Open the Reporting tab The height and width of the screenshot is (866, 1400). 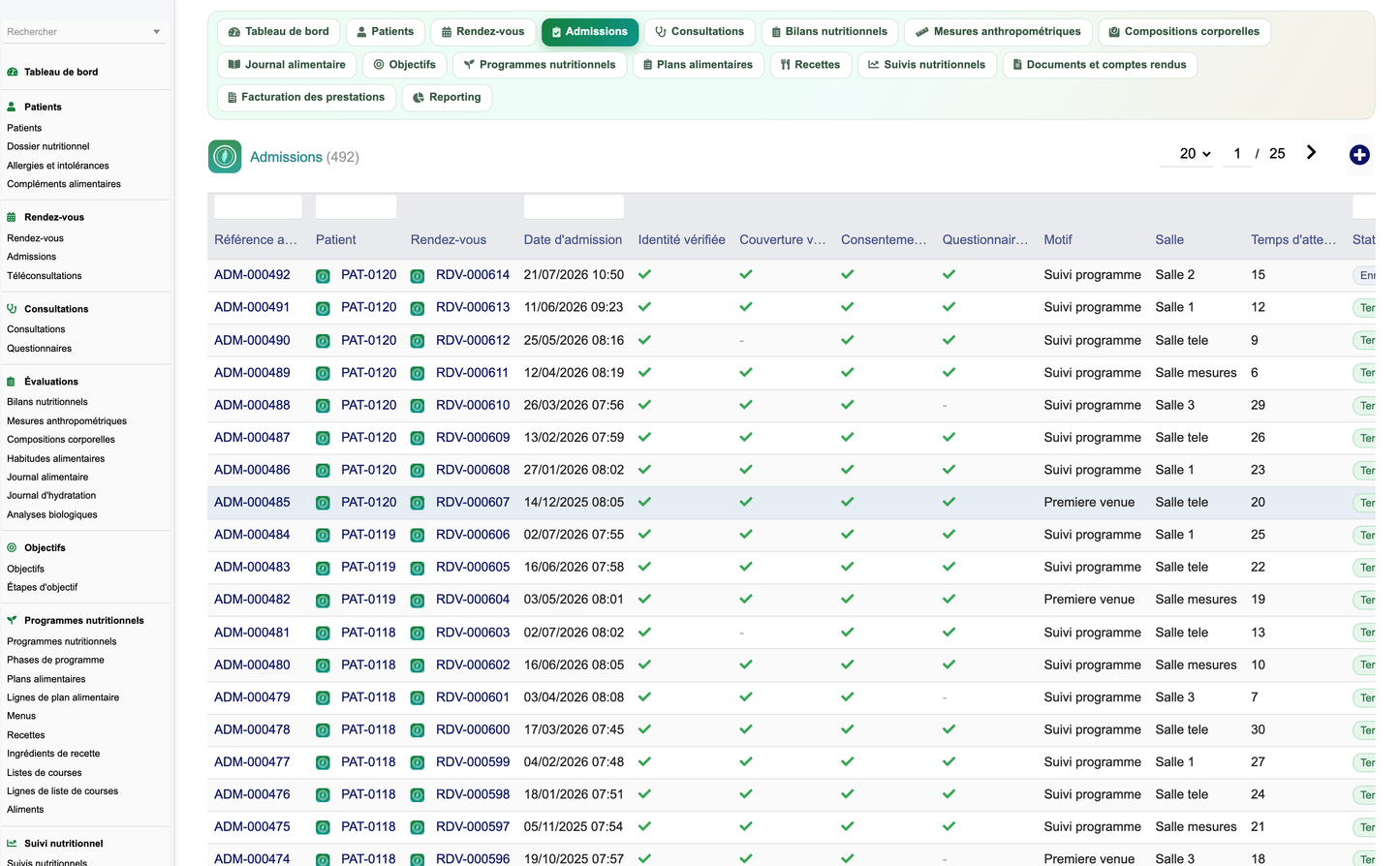[447, 97]
